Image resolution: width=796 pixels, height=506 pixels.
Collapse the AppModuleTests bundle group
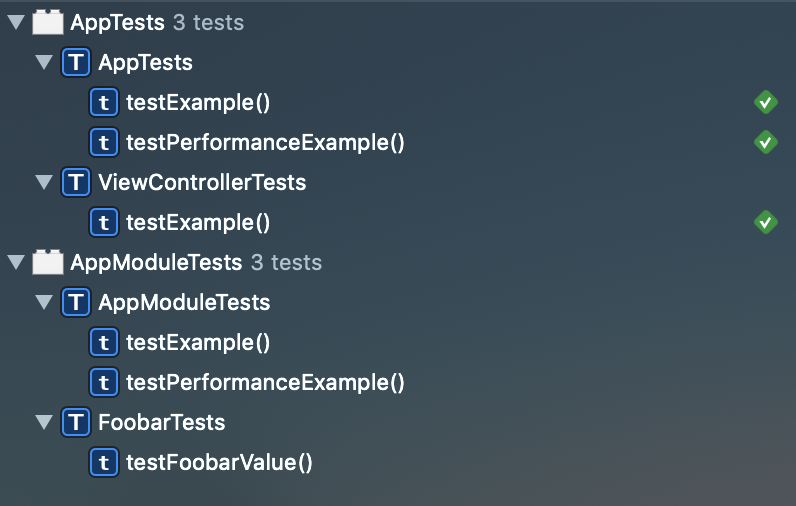click(15, 262)
